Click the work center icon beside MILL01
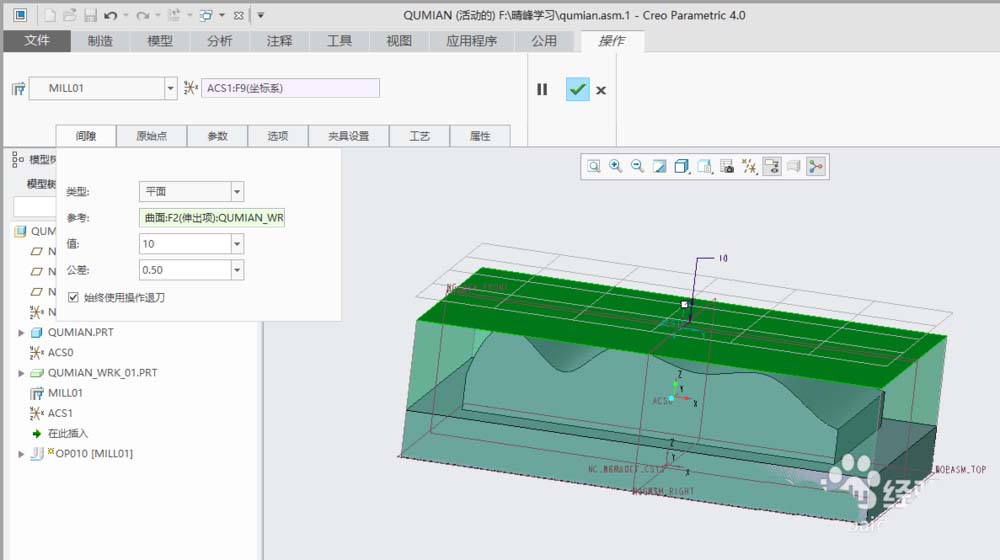 [x=19, y=89]
